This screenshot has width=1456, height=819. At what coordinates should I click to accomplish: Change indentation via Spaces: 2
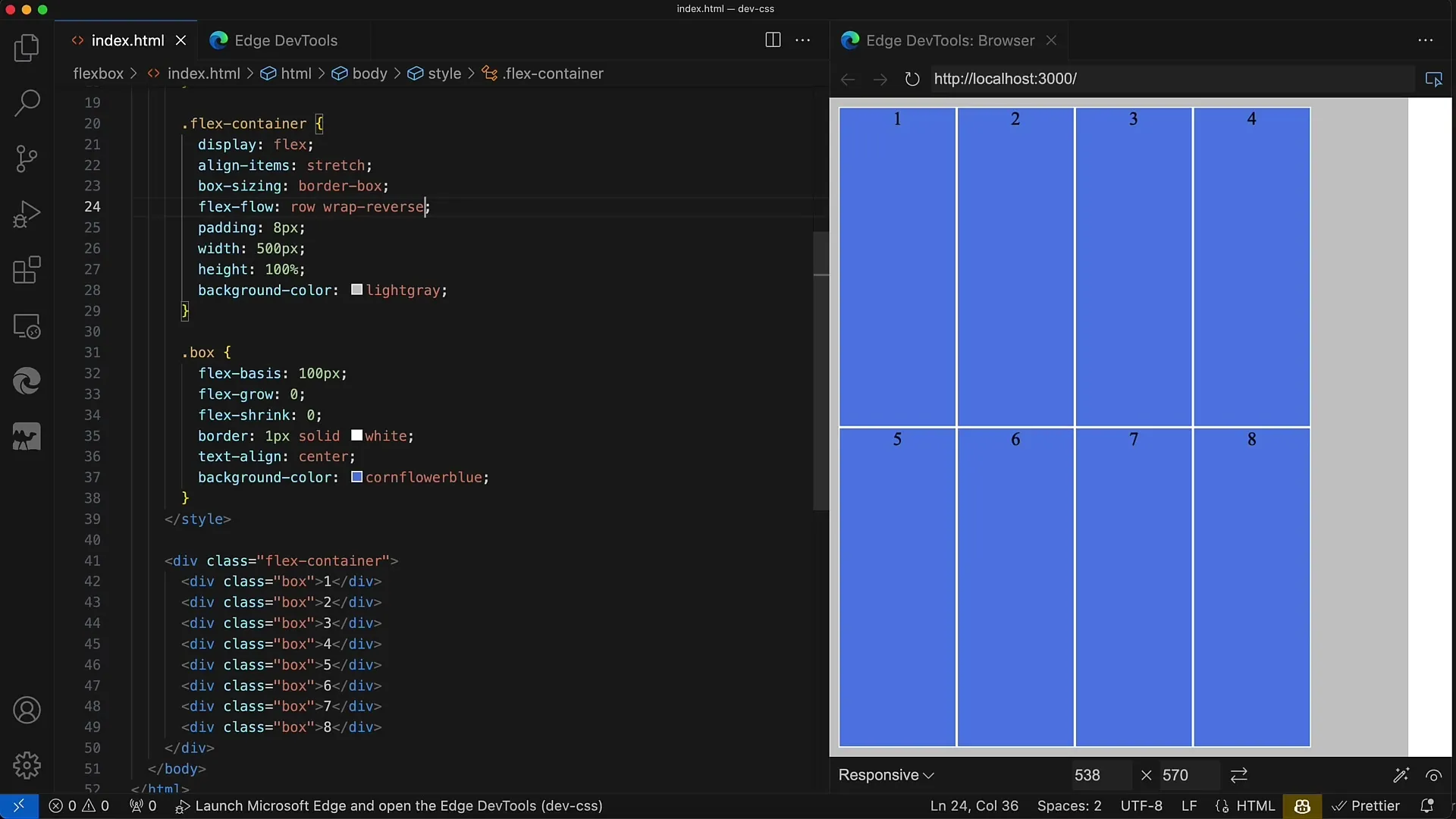(x=1069, y=806)
